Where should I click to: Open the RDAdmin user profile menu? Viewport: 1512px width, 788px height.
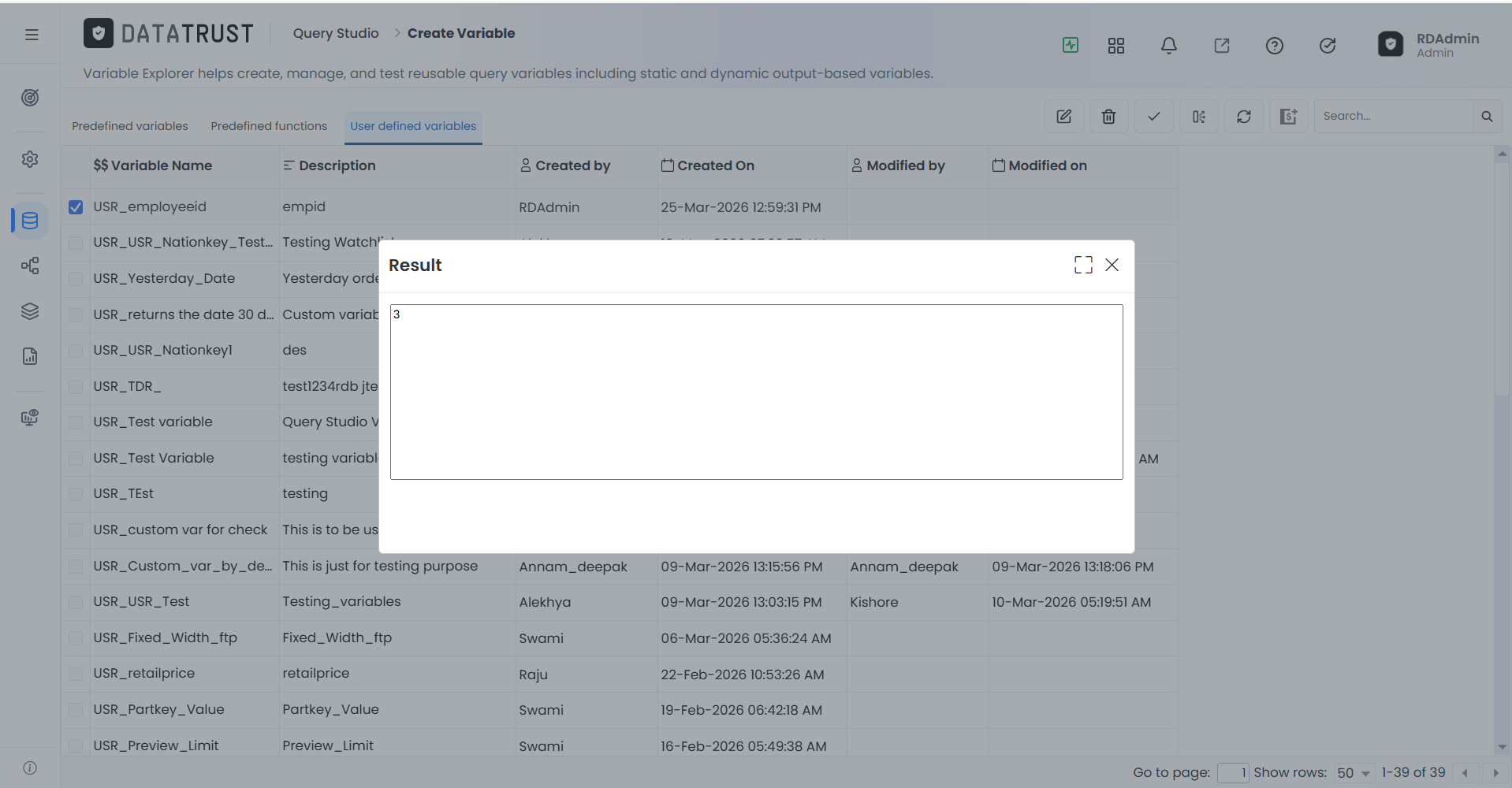(x=1428, y=45)
